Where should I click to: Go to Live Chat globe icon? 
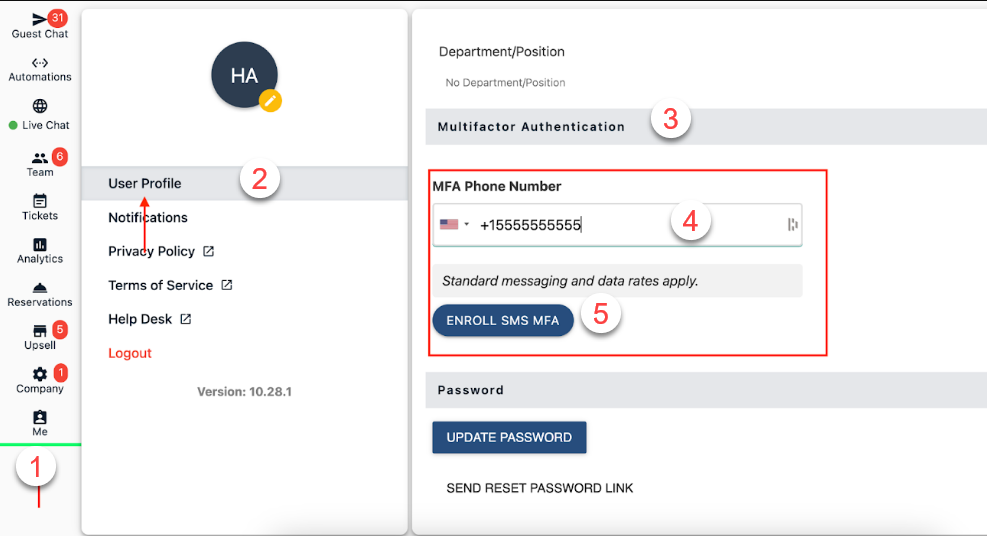coord(40,106)
